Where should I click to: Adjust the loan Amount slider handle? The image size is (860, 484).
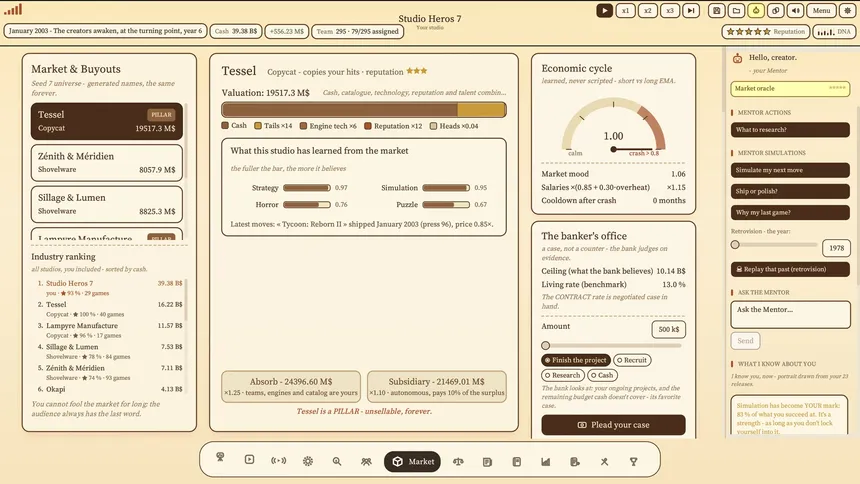545,346
